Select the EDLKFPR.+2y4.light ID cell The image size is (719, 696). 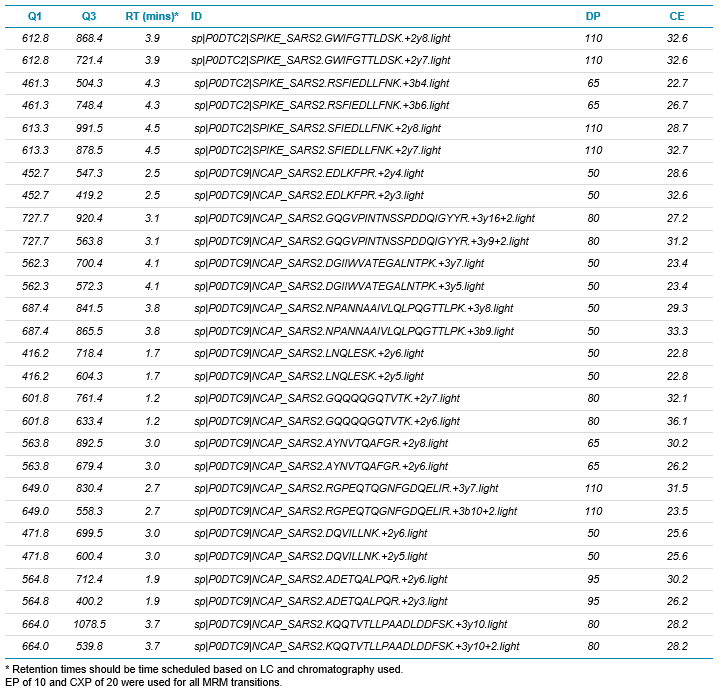click(308, 173)
